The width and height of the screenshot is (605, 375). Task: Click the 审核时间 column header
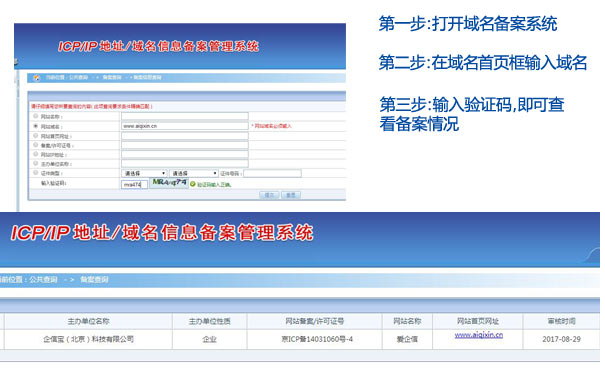click(561, 321)
